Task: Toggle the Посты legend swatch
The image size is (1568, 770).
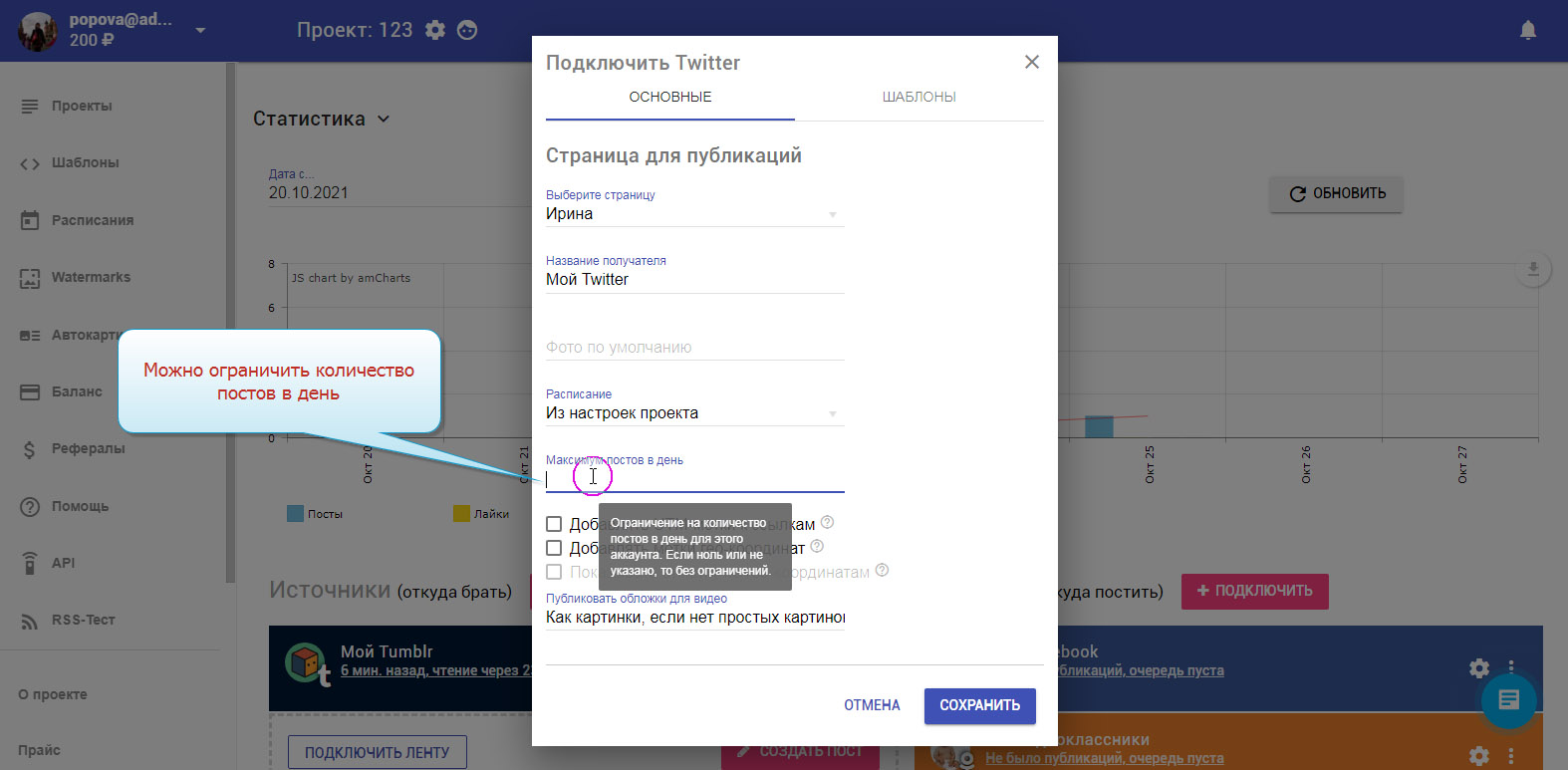Action: coord(295,514)
